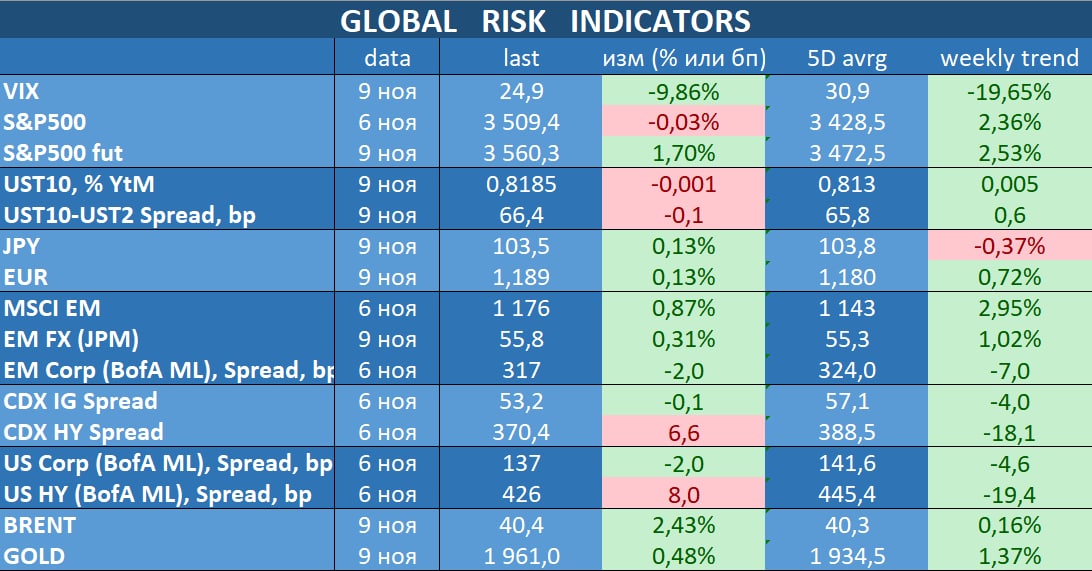This screenshot has height=571, width=1092.
Task: Select the MSCI EM row label
Action: point(52,309)
